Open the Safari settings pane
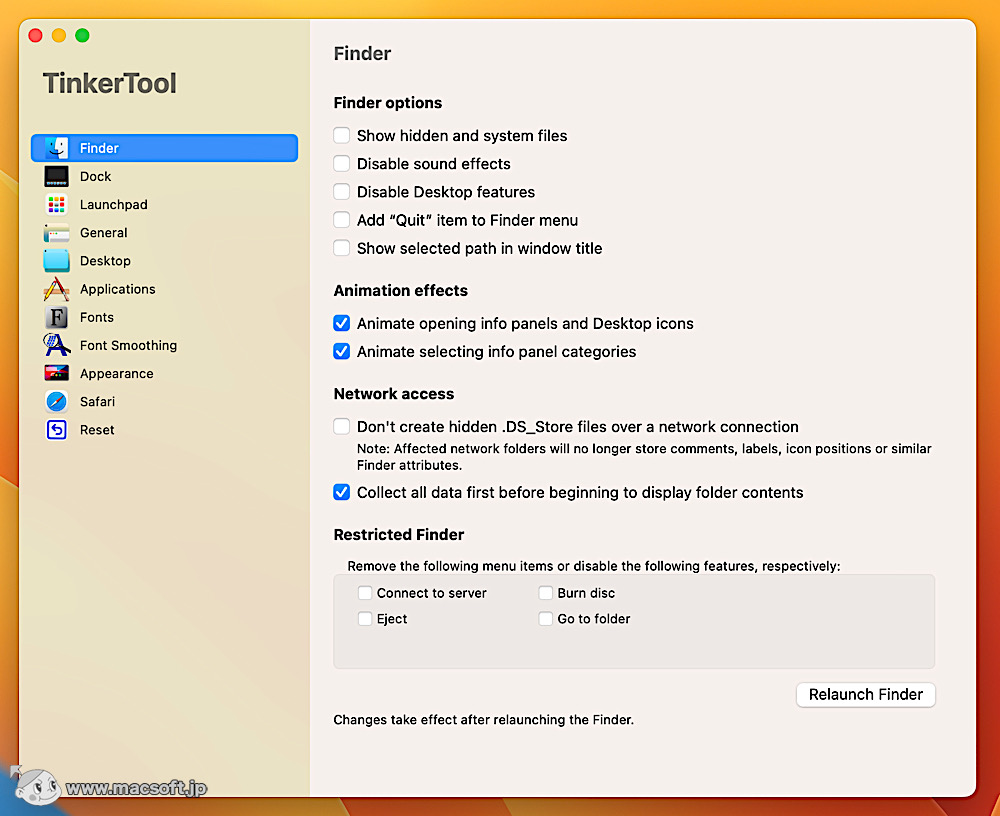This screenshot has width=1000, height=816. pyautogui.click(x=97, y=401)
